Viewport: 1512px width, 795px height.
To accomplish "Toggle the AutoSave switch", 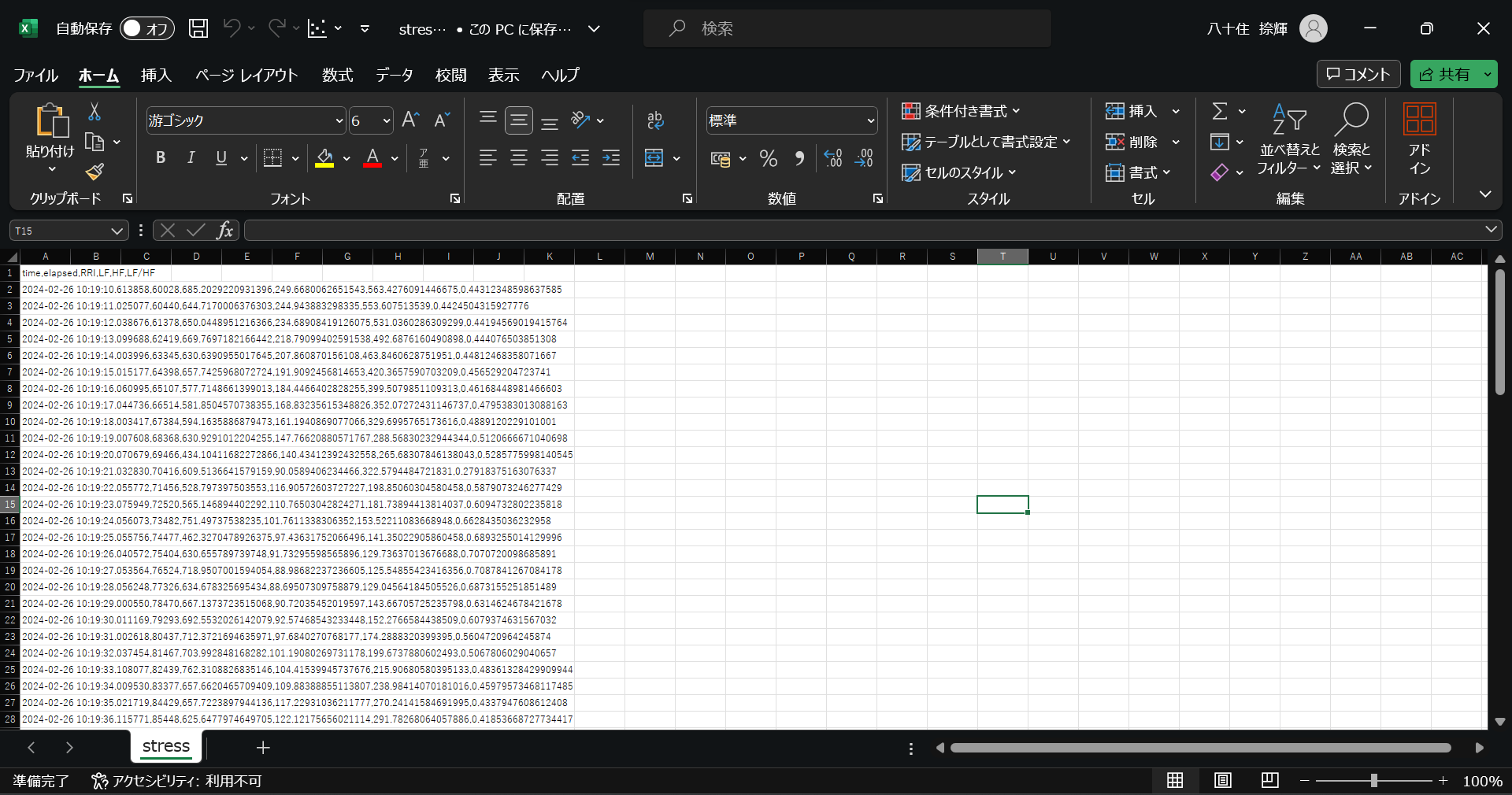I will tap(146, 29).
